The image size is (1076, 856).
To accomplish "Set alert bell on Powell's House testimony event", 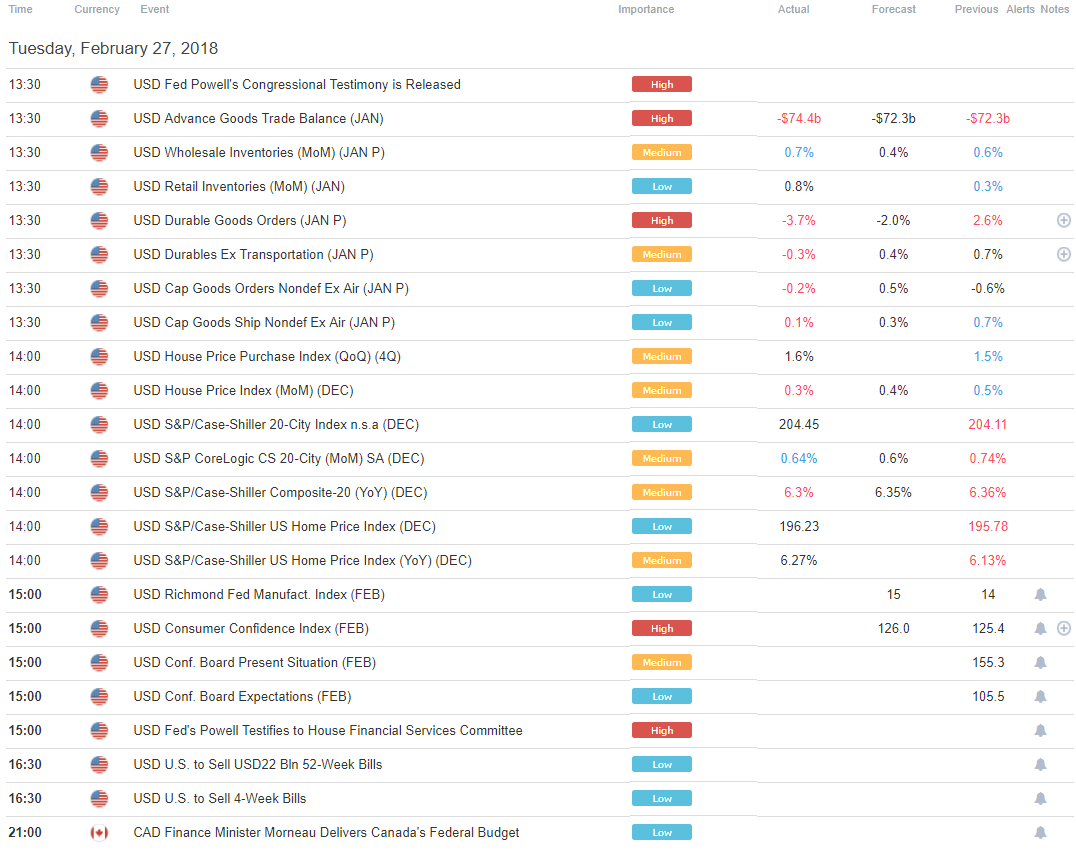I will click(1040, 730).
